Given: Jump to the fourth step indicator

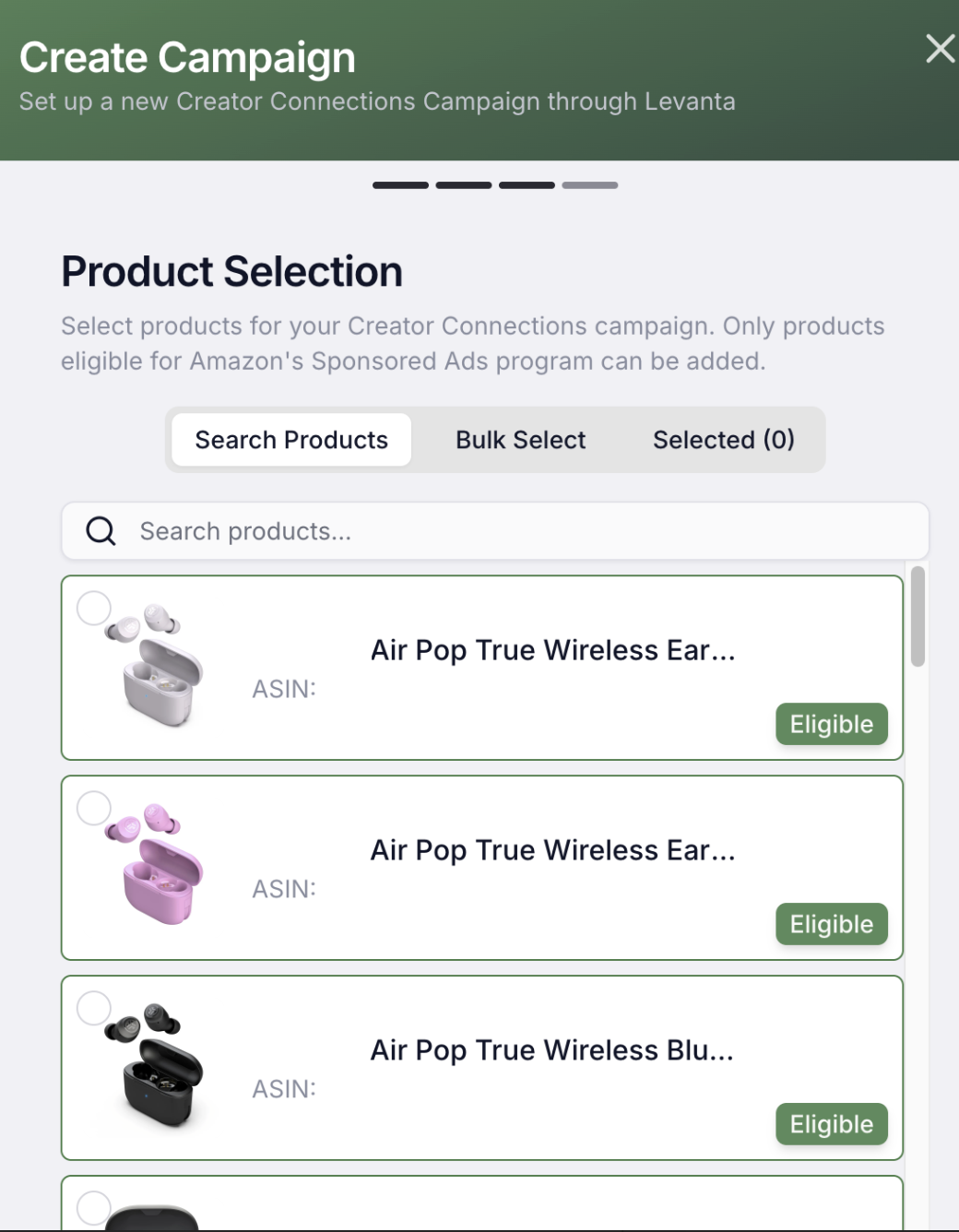Looking at the screenshot, I should coord(590,185).
